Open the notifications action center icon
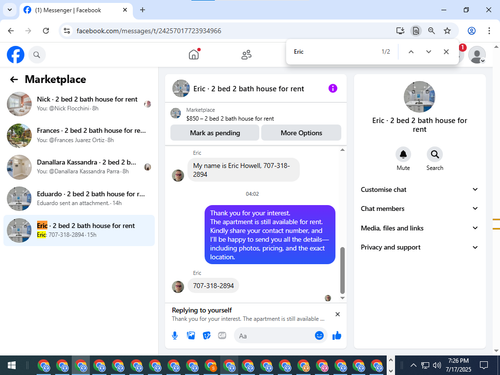The height and width of the screenshot is (375, 500). (484, 365)
